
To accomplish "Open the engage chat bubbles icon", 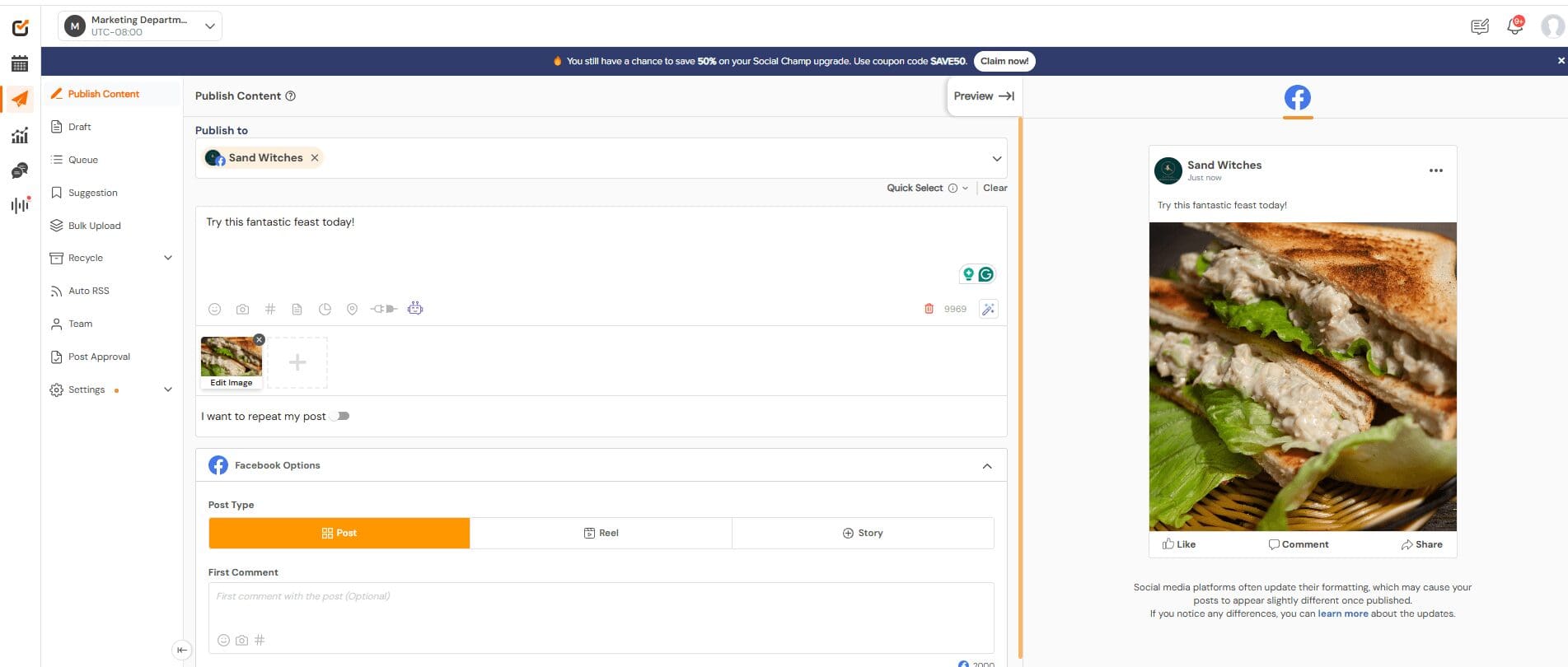I will (20, 170).
